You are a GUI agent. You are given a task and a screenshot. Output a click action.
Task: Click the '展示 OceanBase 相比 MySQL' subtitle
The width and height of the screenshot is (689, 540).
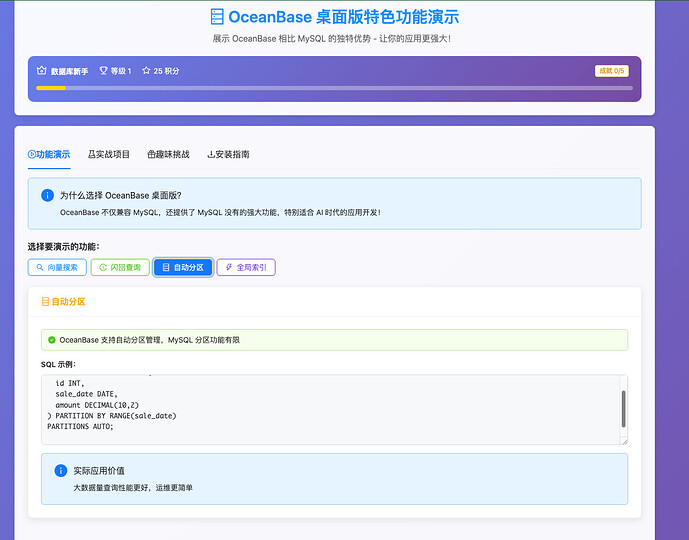click(332, 39)
